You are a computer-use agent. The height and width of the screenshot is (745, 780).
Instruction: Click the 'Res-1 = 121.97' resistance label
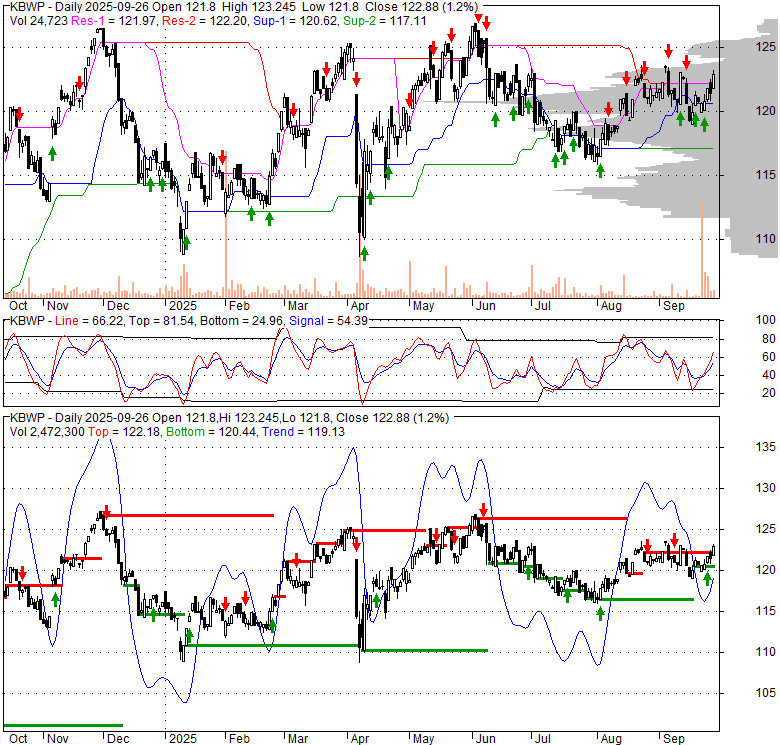tap(115, 21)
